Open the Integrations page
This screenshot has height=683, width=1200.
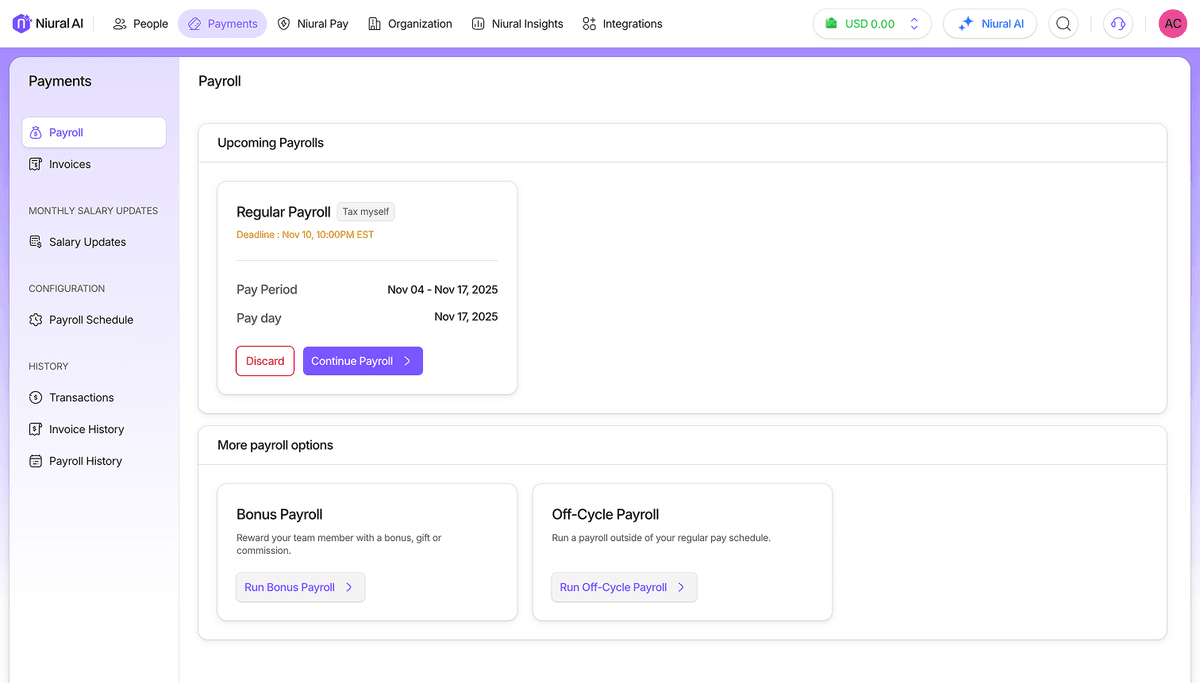point(622,23)
